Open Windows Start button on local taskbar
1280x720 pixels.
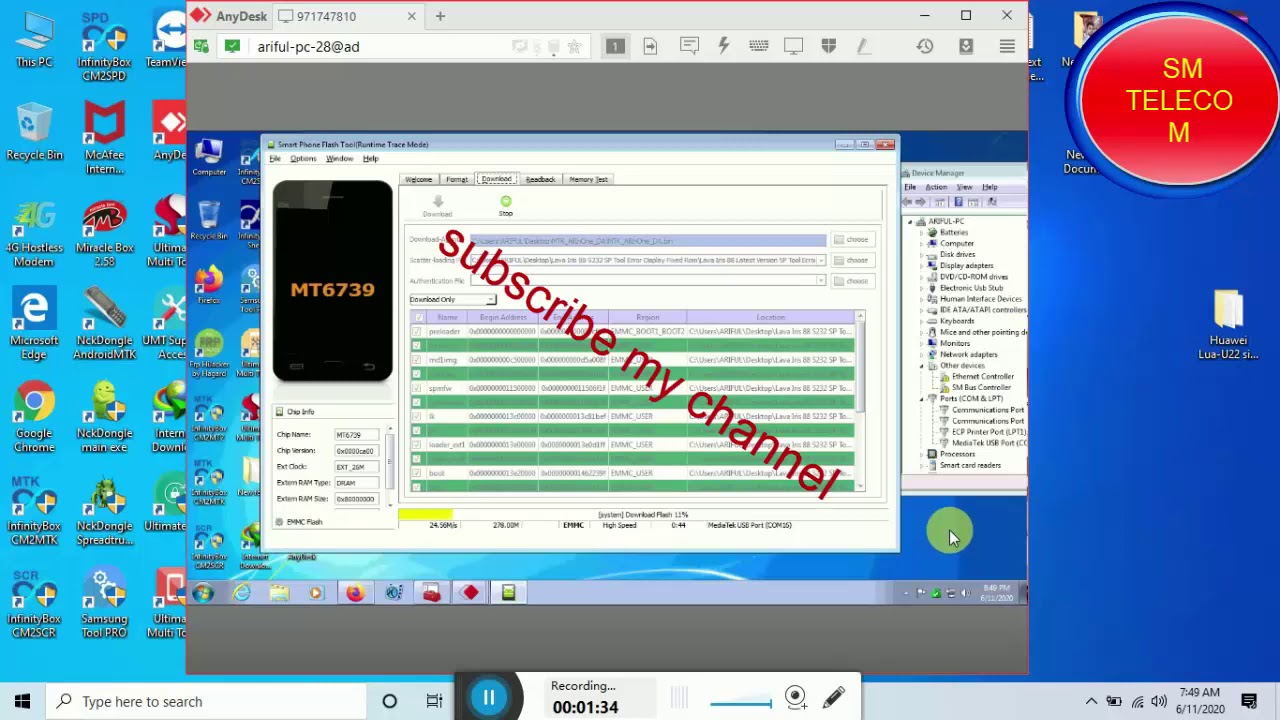point(23,701)
